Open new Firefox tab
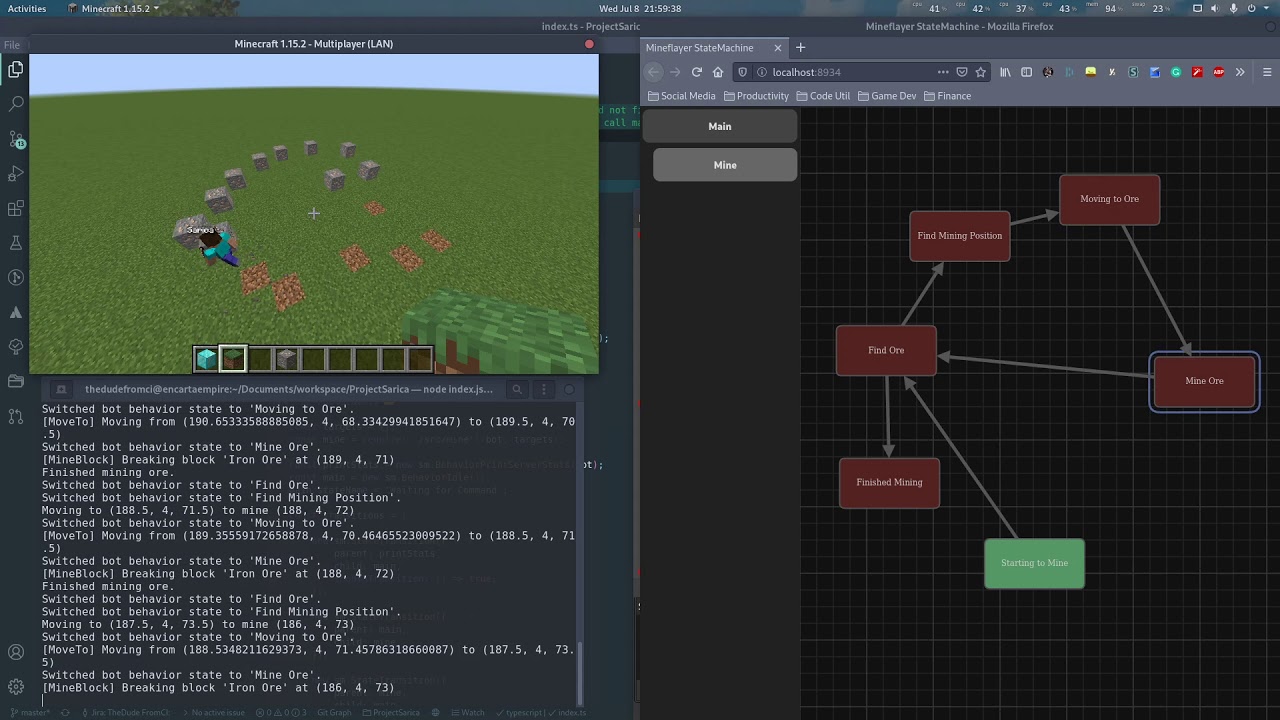 pyautogui.click(x=800, y=47)
